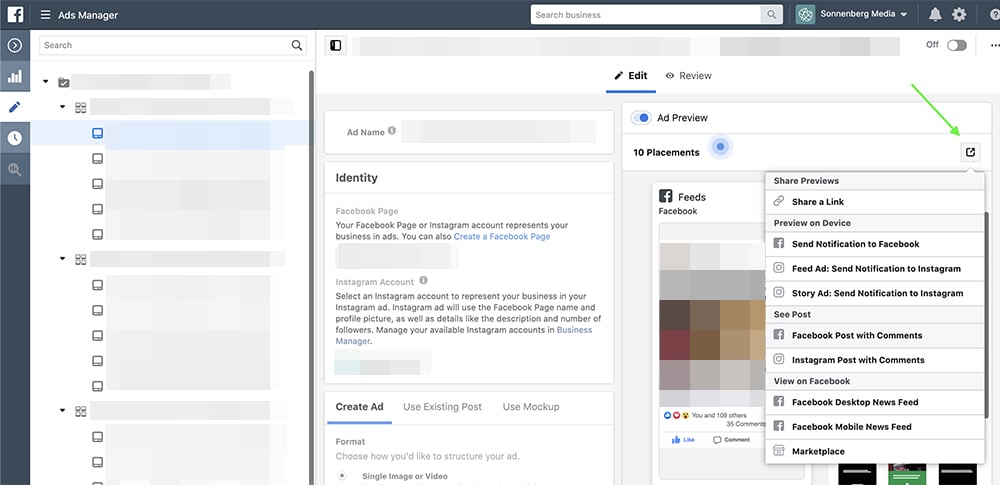Collapse the top campaign tree arrow
Image resolution: width=1000 pixels, height=485 pixels.
[46, 82]
